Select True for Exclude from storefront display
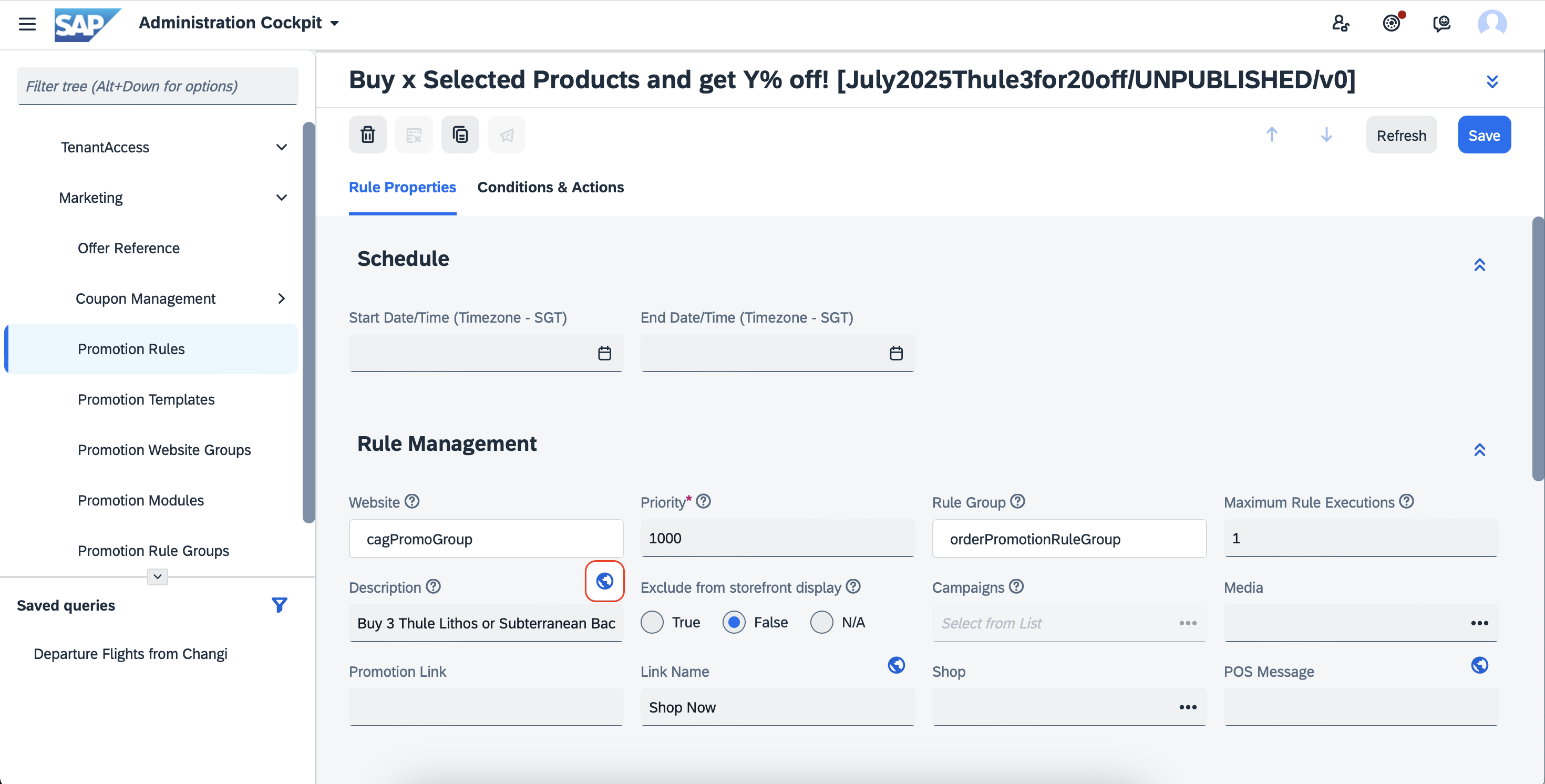Viewport: 1545px width, 784px height. 652,622
